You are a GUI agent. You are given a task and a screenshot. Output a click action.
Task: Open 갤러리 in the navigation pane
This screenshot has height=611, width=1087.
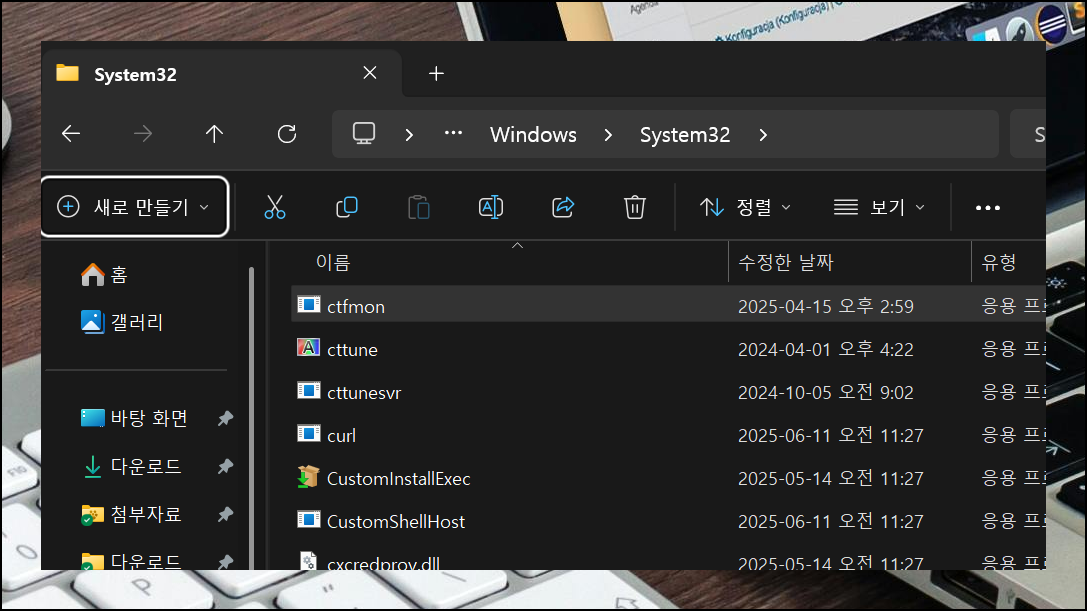[x=122, y=322]
